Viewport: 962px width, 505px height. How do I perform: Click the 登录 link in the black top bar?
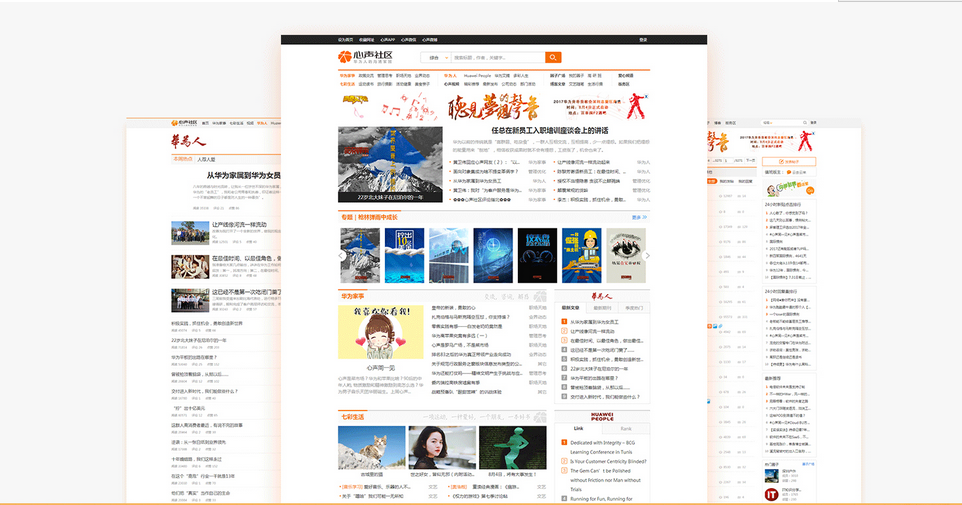pos(643,40)
